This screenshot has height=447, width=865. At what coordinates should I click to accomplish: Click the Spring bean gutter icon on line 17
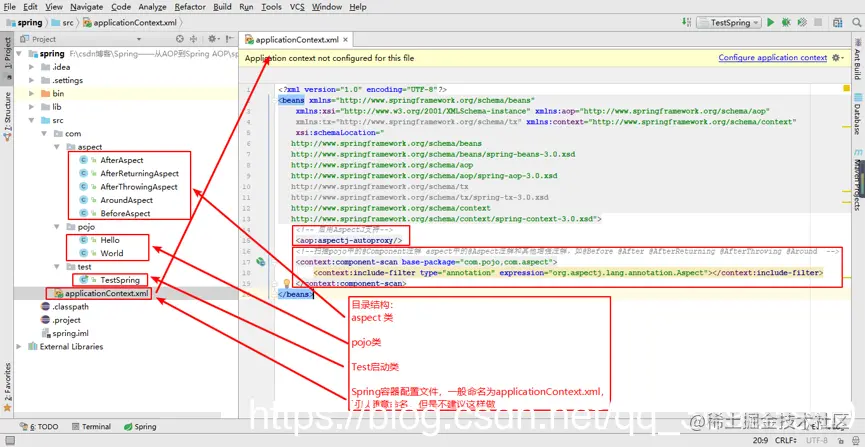(x=260, y=262)
